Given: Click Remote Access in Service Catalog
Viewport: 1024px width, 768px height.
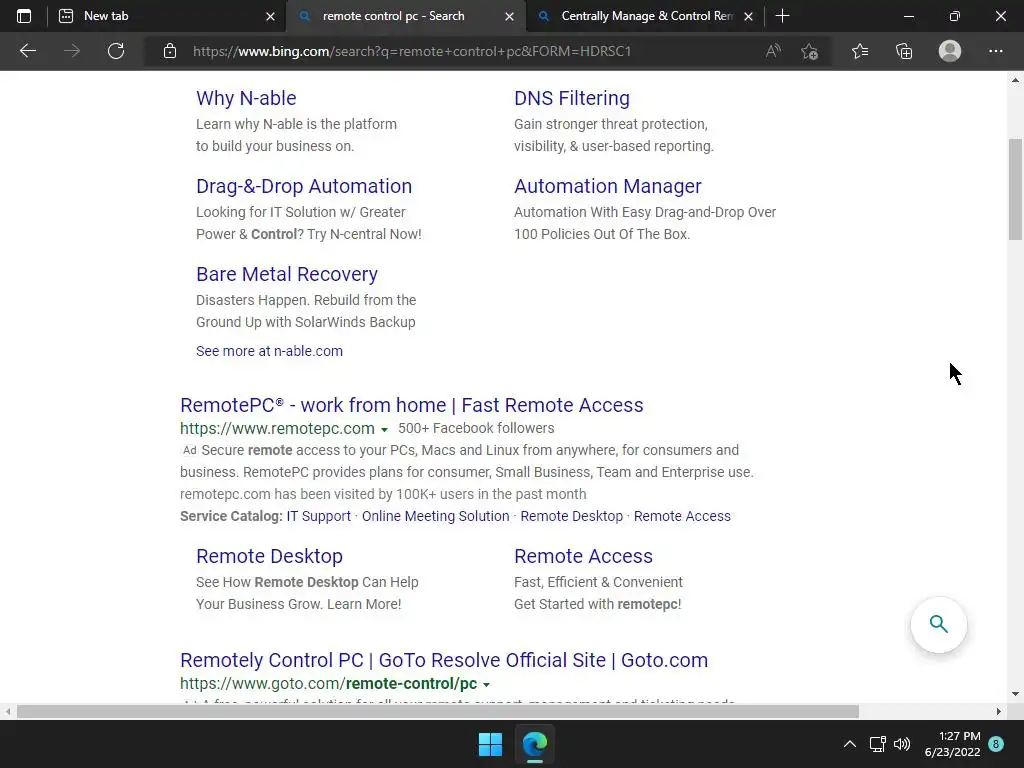Looking at the screenshot, I should [682, 516].
